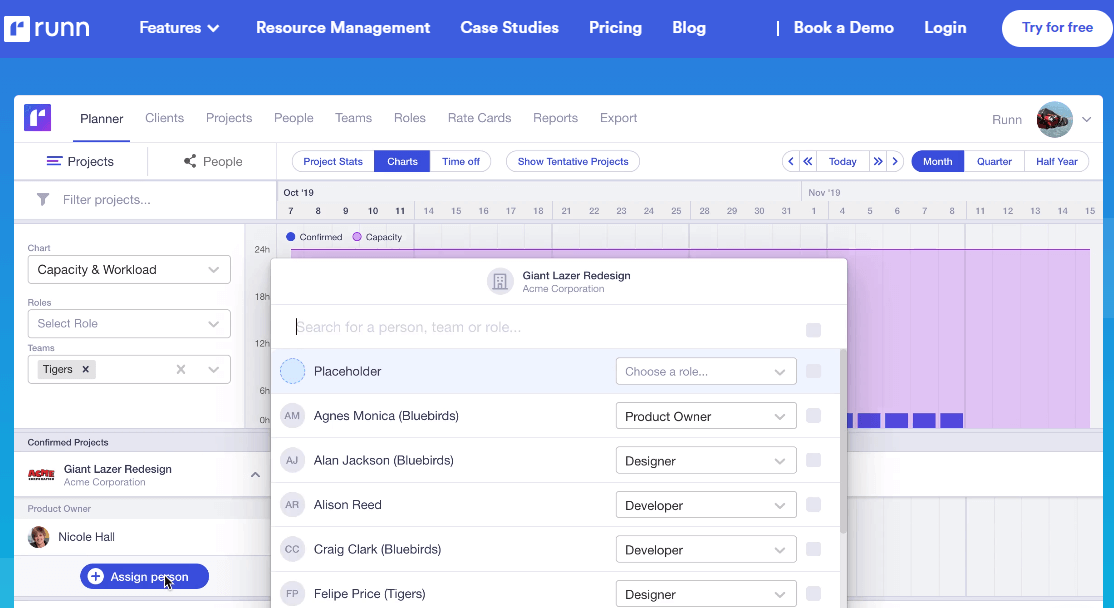Viewport: 1114px width, 608px height.
Task: Click the Show Tentative Projects button
Action: [x=572, y=161]
